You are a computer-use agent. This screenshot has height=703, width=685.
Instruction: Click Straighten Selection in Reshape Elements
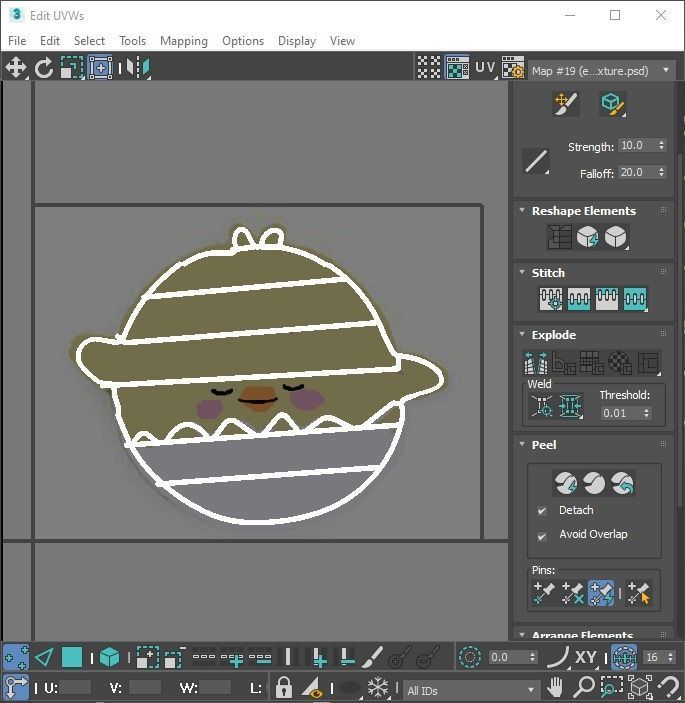pos(559,237)
